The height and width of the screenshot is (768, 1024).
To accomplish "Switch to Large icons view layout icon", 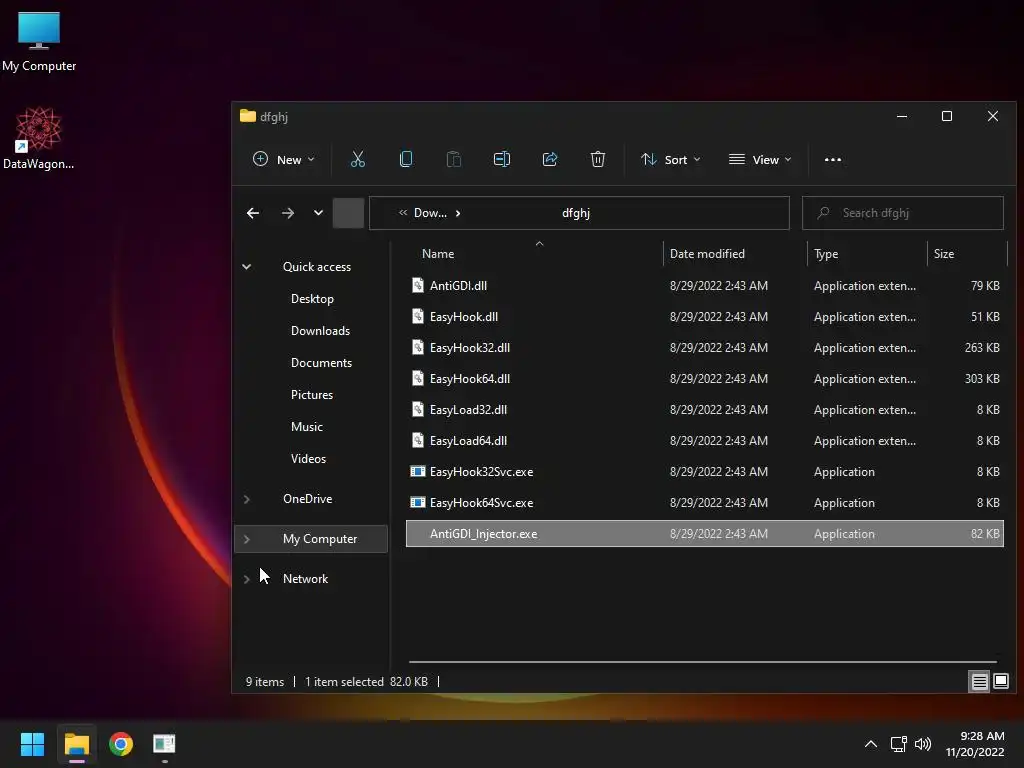I will click(x=1000, y=682).
